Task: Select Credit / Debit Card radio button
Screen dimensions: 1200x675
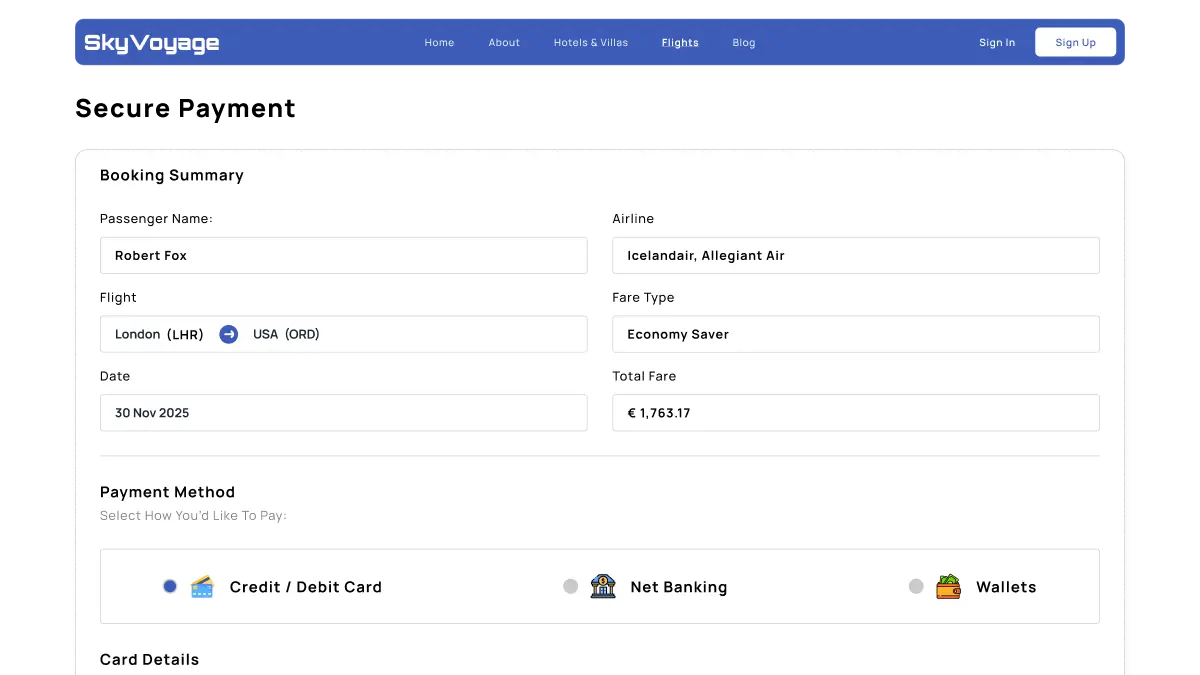Action: coord(170,586)
